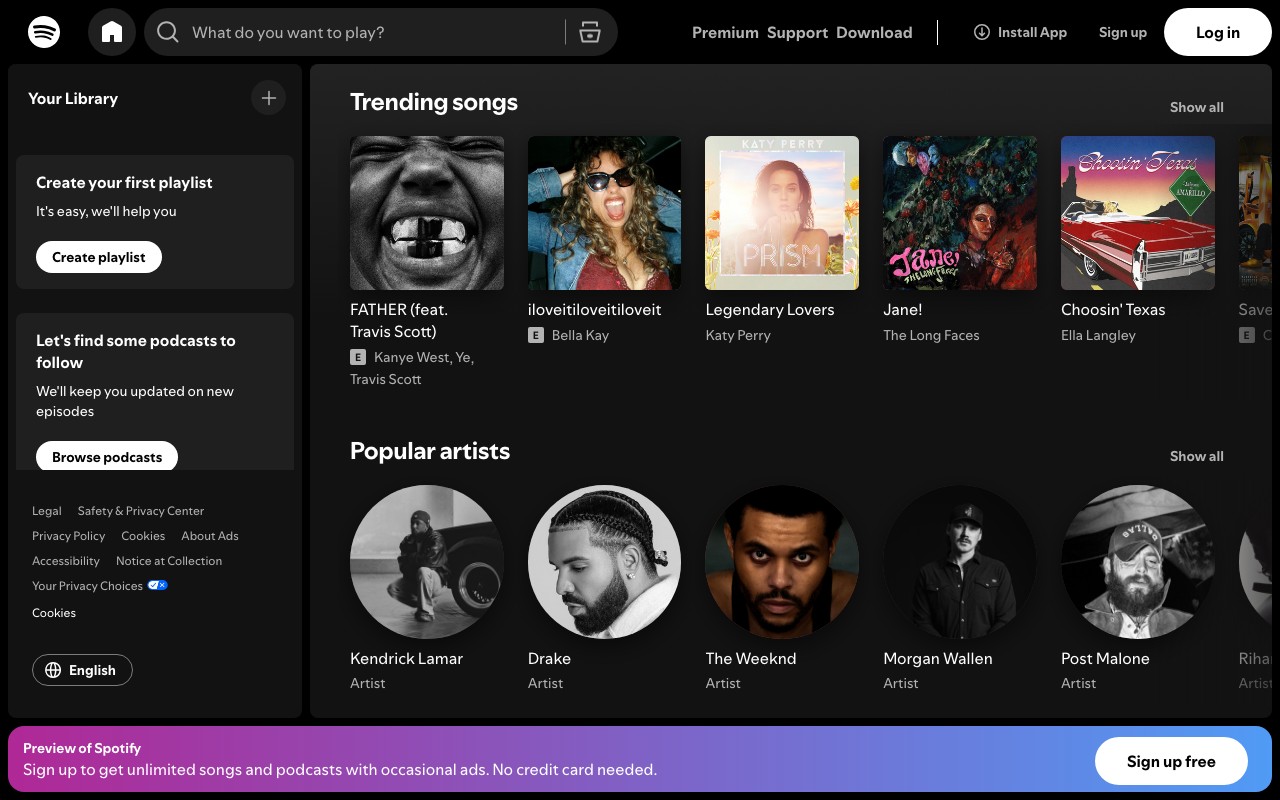
Task: Click the plus icon to create a playlist
Action: tap(268, 98)
